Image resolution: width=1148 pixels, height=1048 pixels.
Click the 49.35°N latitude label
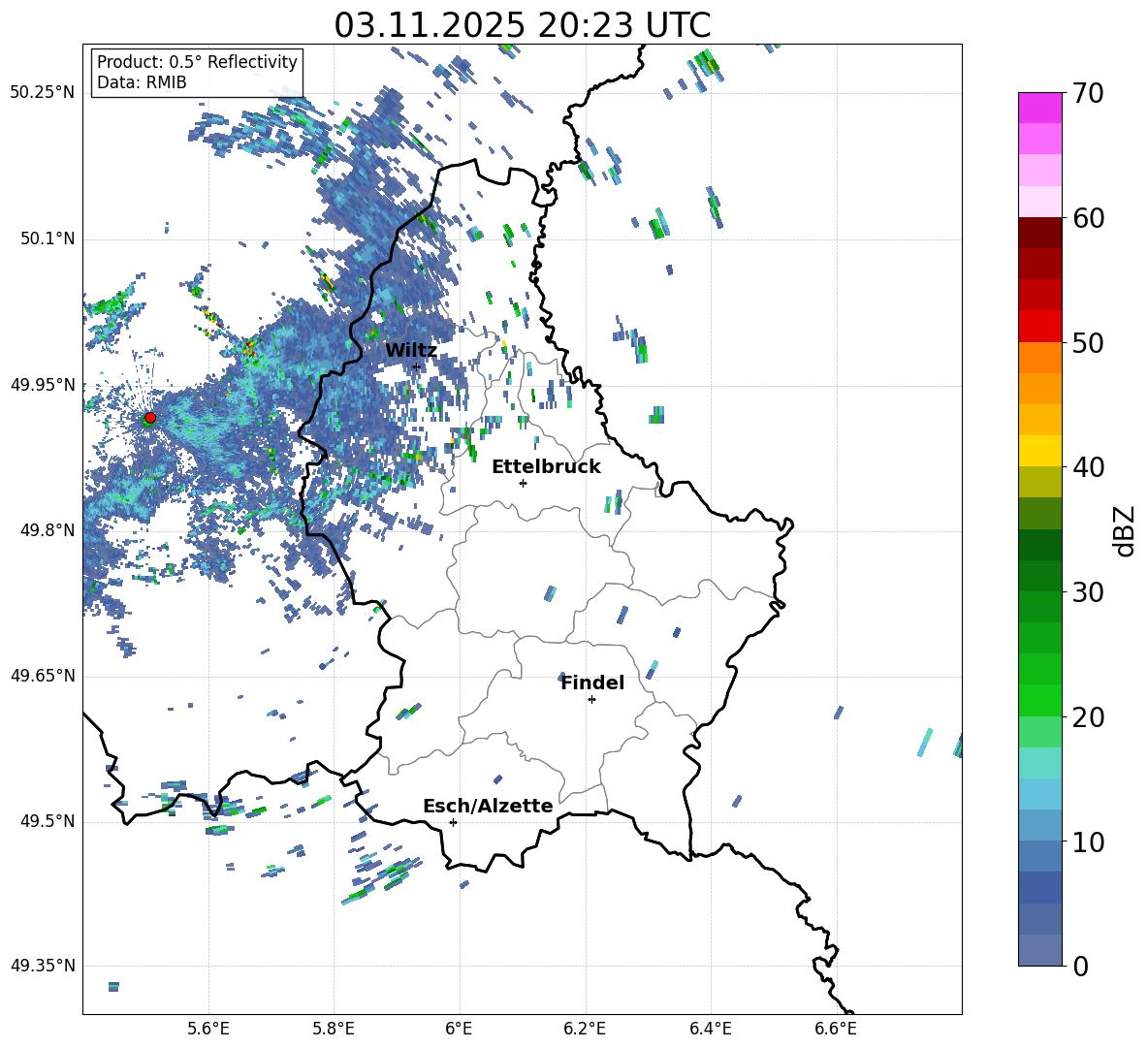43,966
